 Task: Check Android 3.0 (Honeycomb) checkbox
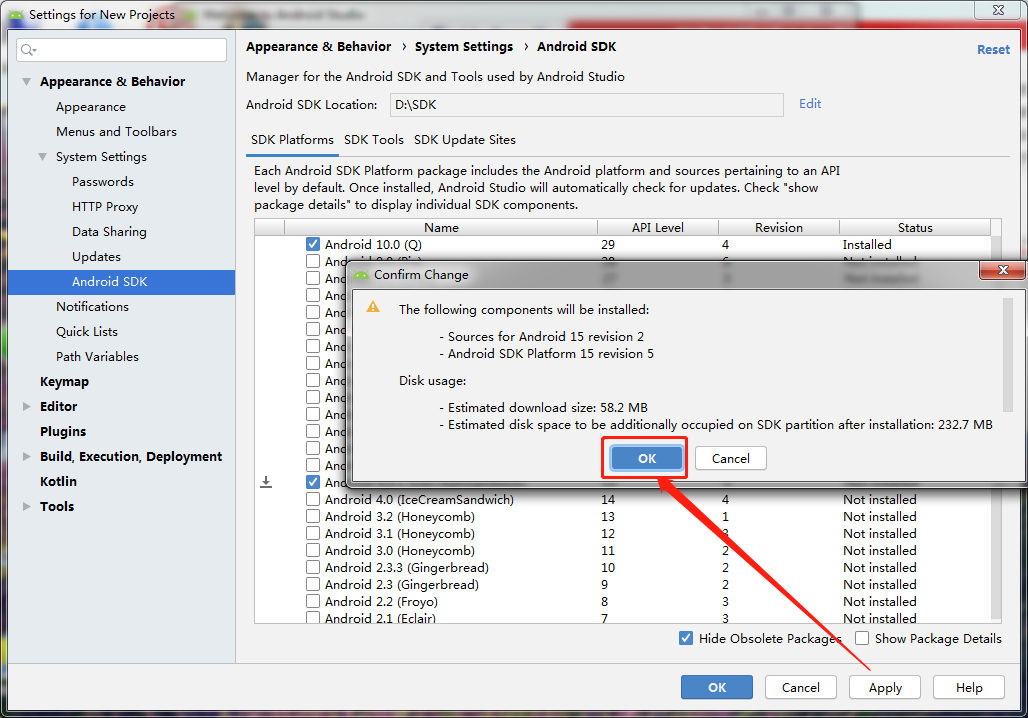313,550
